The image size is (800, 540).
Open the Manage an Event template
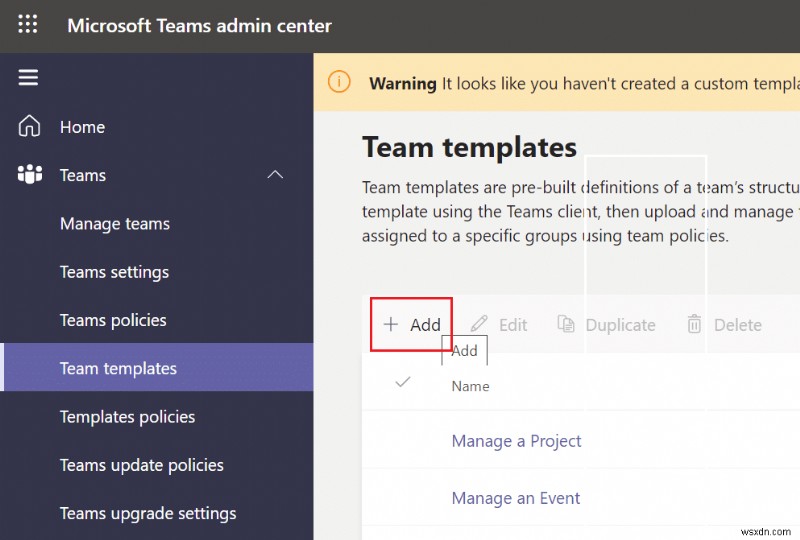[516, 498]
